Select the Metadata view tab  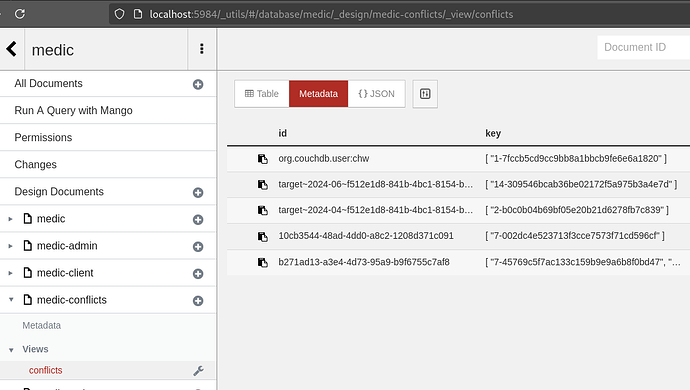319,94
